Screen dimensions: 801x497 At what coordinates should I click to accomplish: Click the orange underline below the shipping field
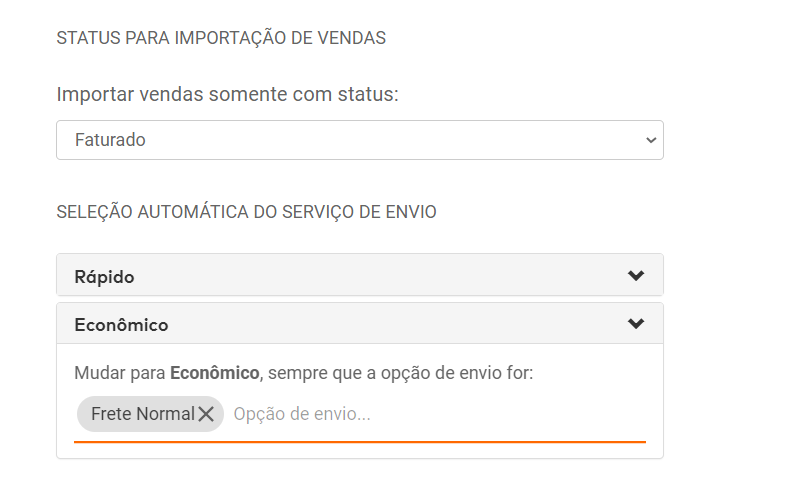pyautogui.click(x=360, y=440)
